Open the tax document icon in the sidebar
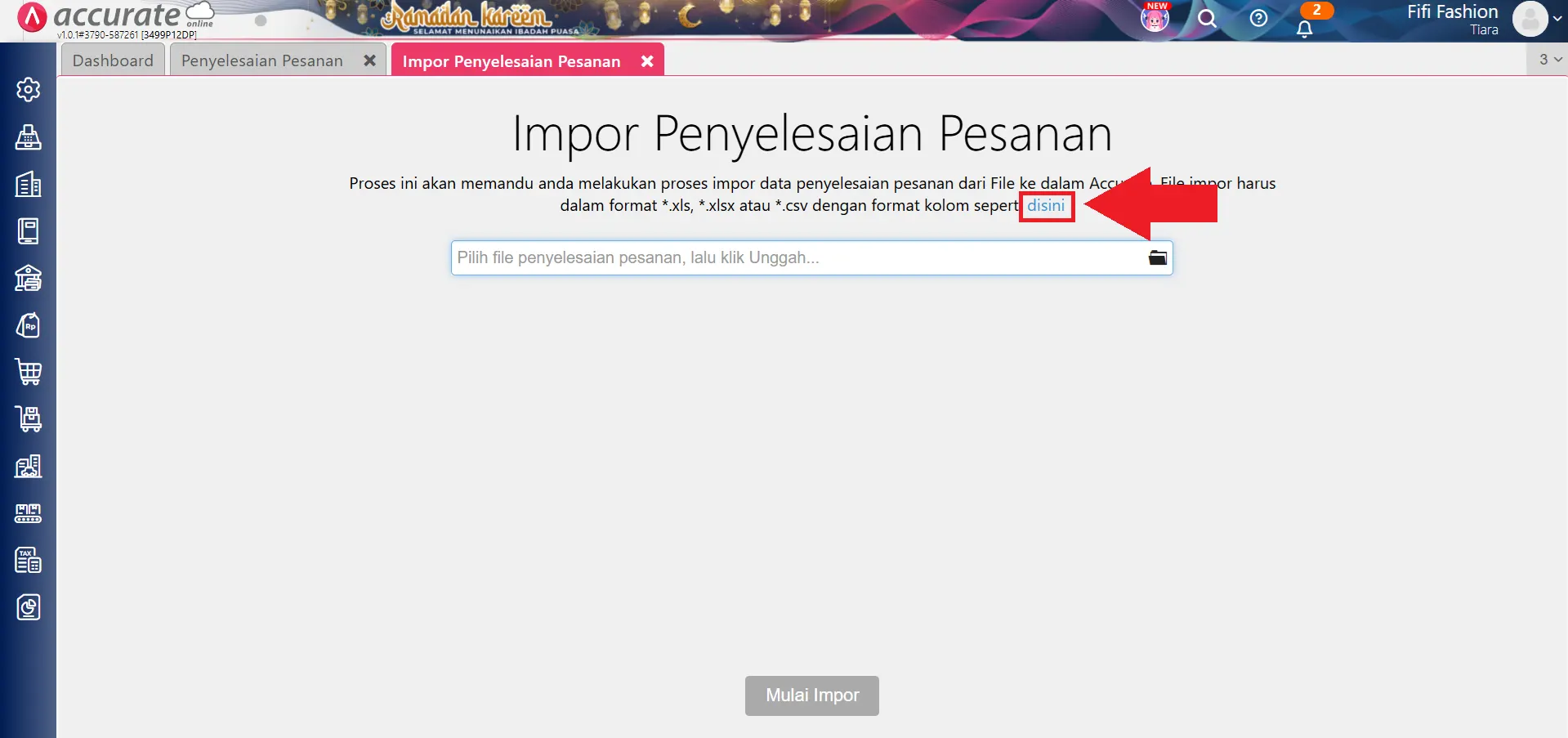The image size is (1568, 738). click(x=29, y=560)
